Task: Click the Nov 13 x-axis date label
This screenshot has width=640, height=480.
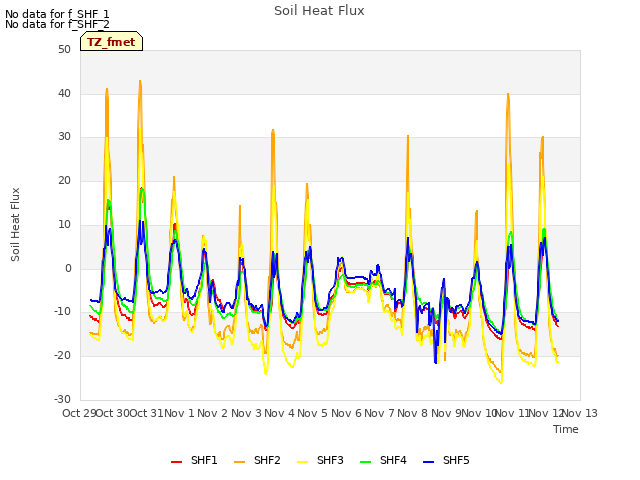Action: point(580,413)
